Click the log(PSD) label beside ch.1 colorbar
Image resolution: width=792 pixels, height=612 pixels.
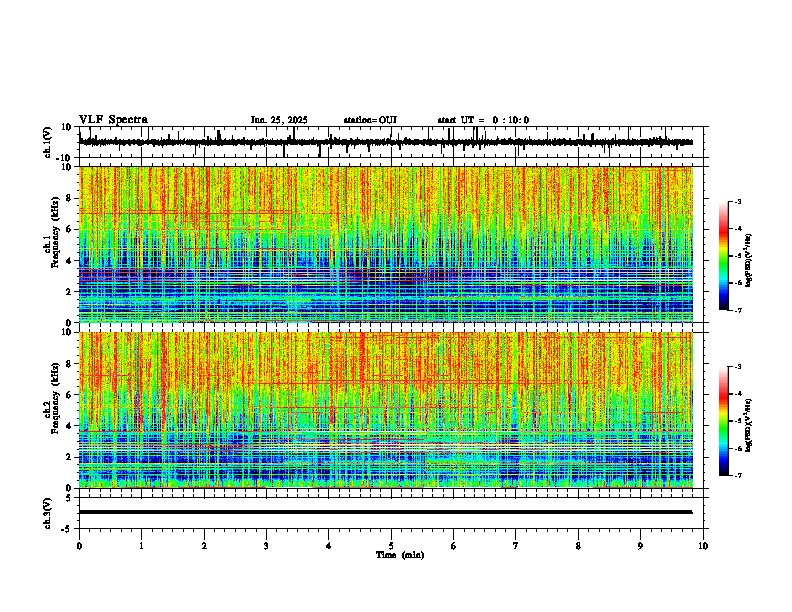(749, 261)
